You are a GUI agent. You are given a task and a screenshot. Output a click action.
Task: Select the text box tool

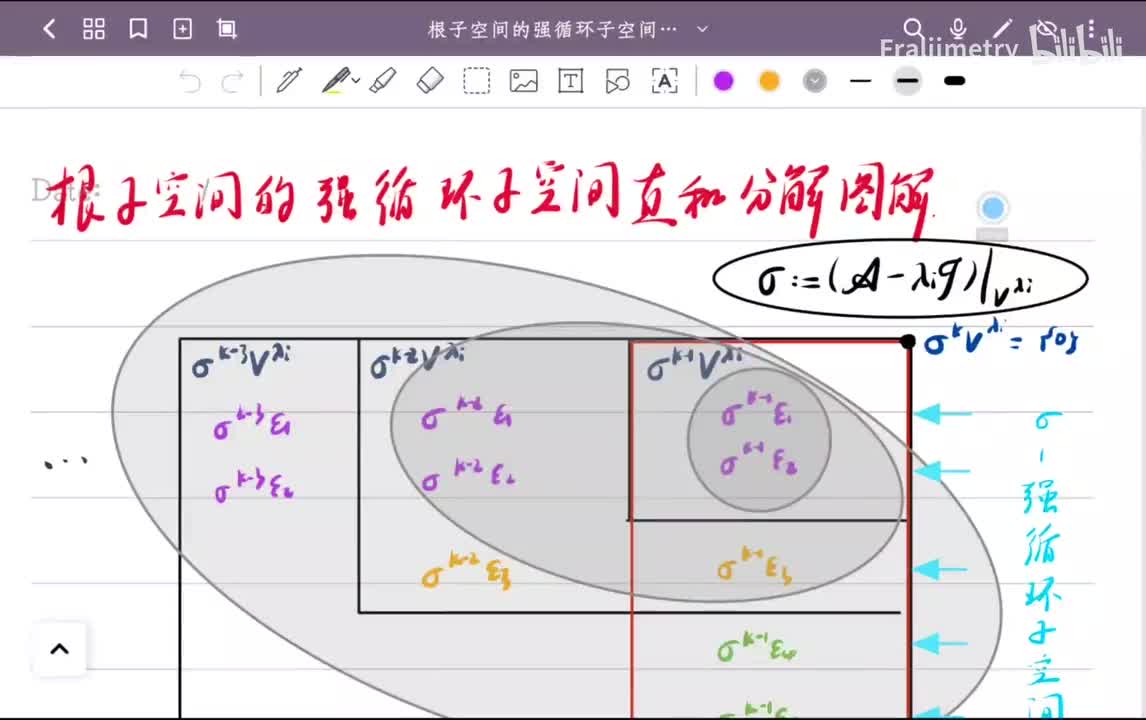point(570,80)
